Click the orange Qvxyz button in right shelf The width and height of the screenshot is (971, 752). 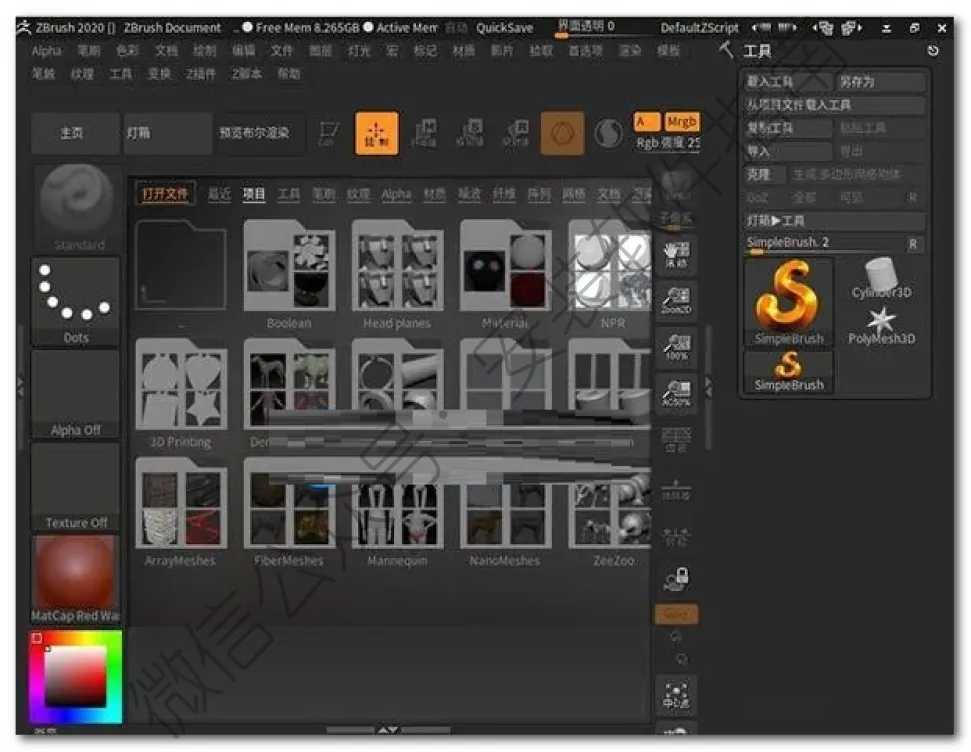pos(676,614)
